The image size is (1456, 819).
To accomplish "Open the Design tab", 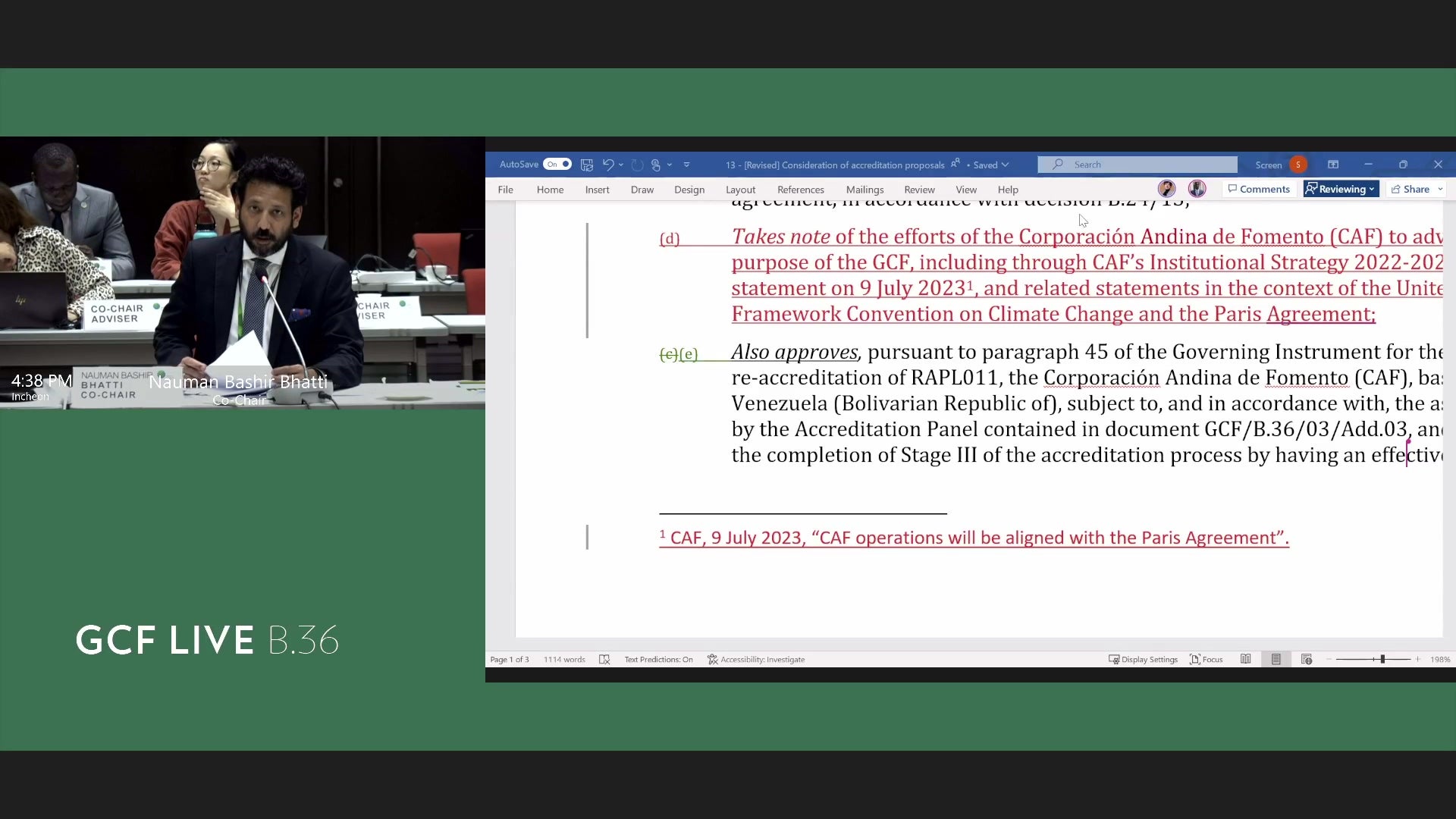I will click(689, 190).
